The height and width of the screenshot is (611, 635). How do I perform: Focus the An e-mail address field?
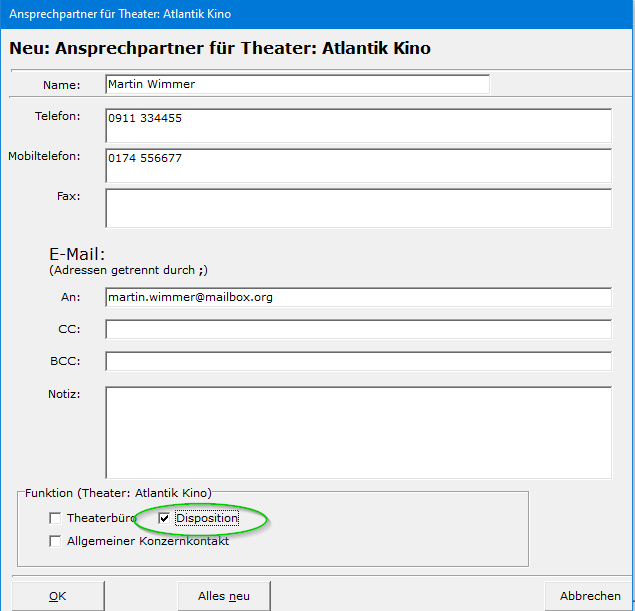tap(358, 297)
